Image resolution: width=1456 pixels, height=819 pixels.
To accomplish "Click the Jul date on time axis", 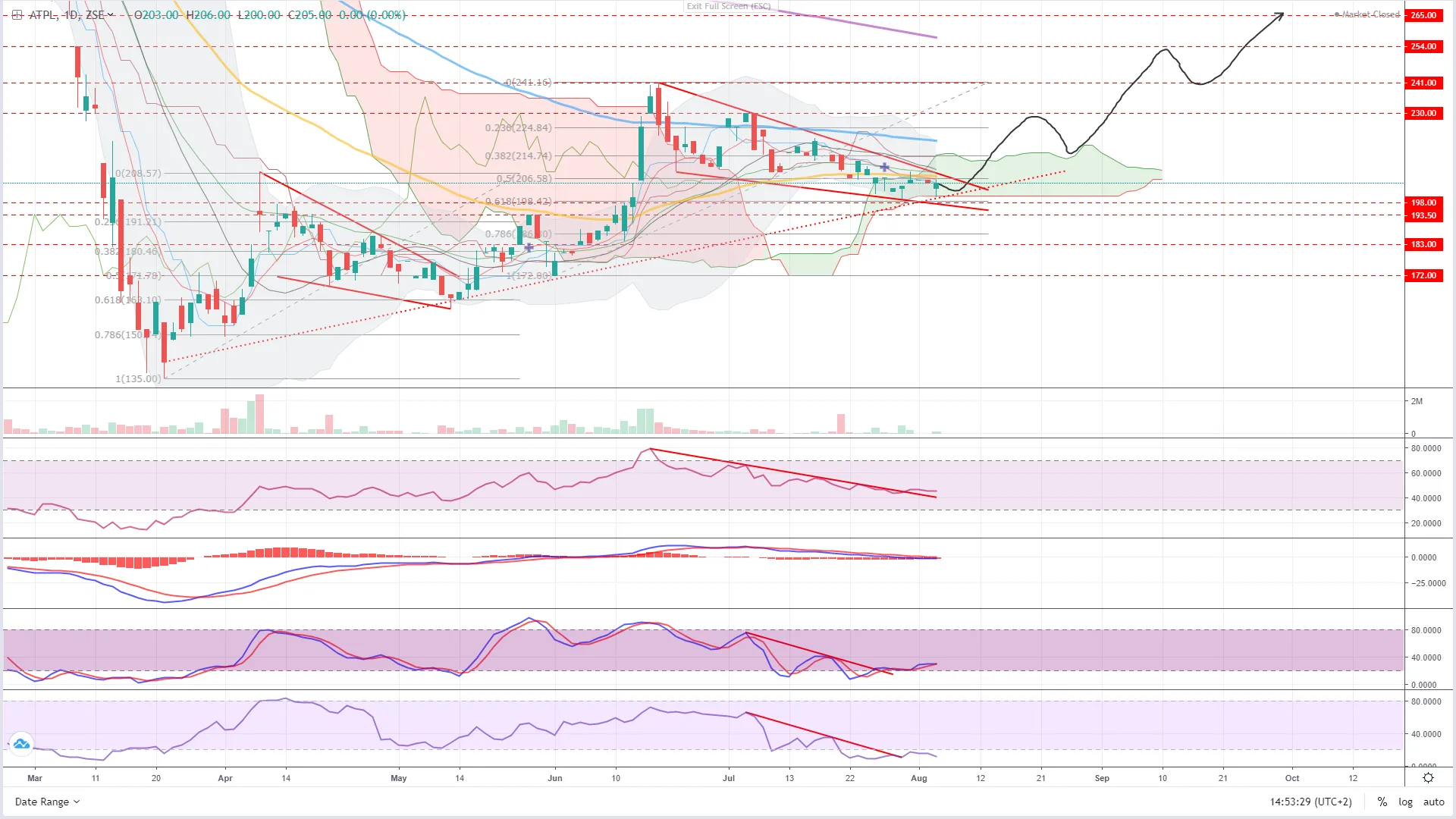I will tap(729, 778).
